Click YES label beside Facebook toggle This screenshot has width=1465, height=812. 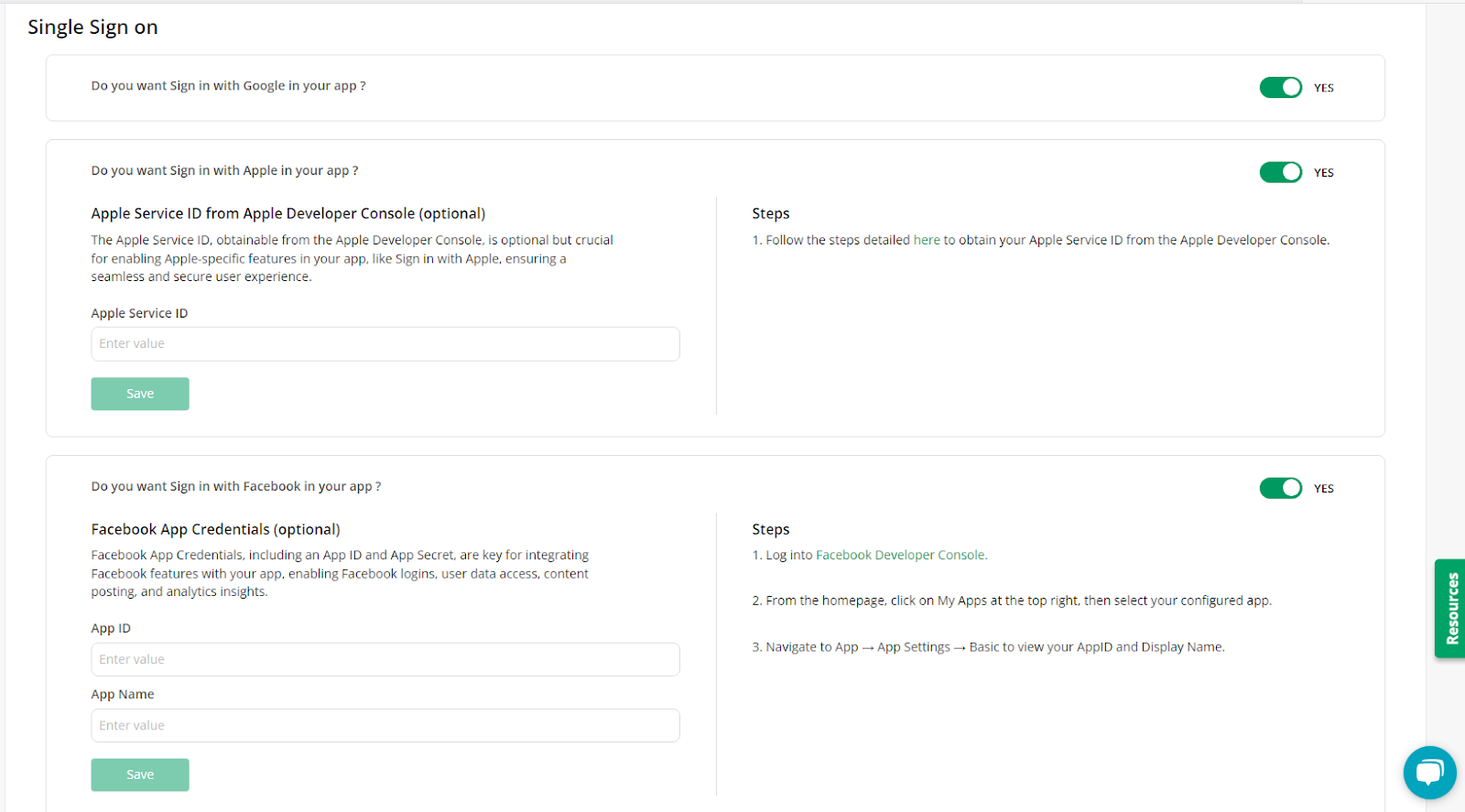point(1324,489)
